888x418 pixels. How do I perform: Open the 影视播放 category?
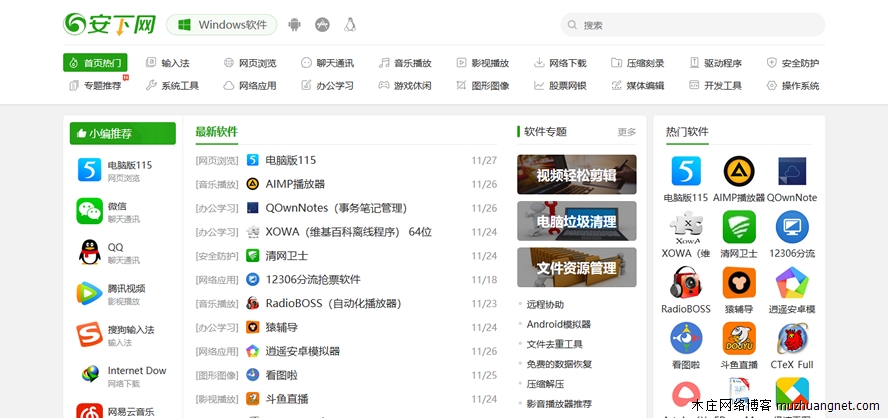(x=483, y=63)
